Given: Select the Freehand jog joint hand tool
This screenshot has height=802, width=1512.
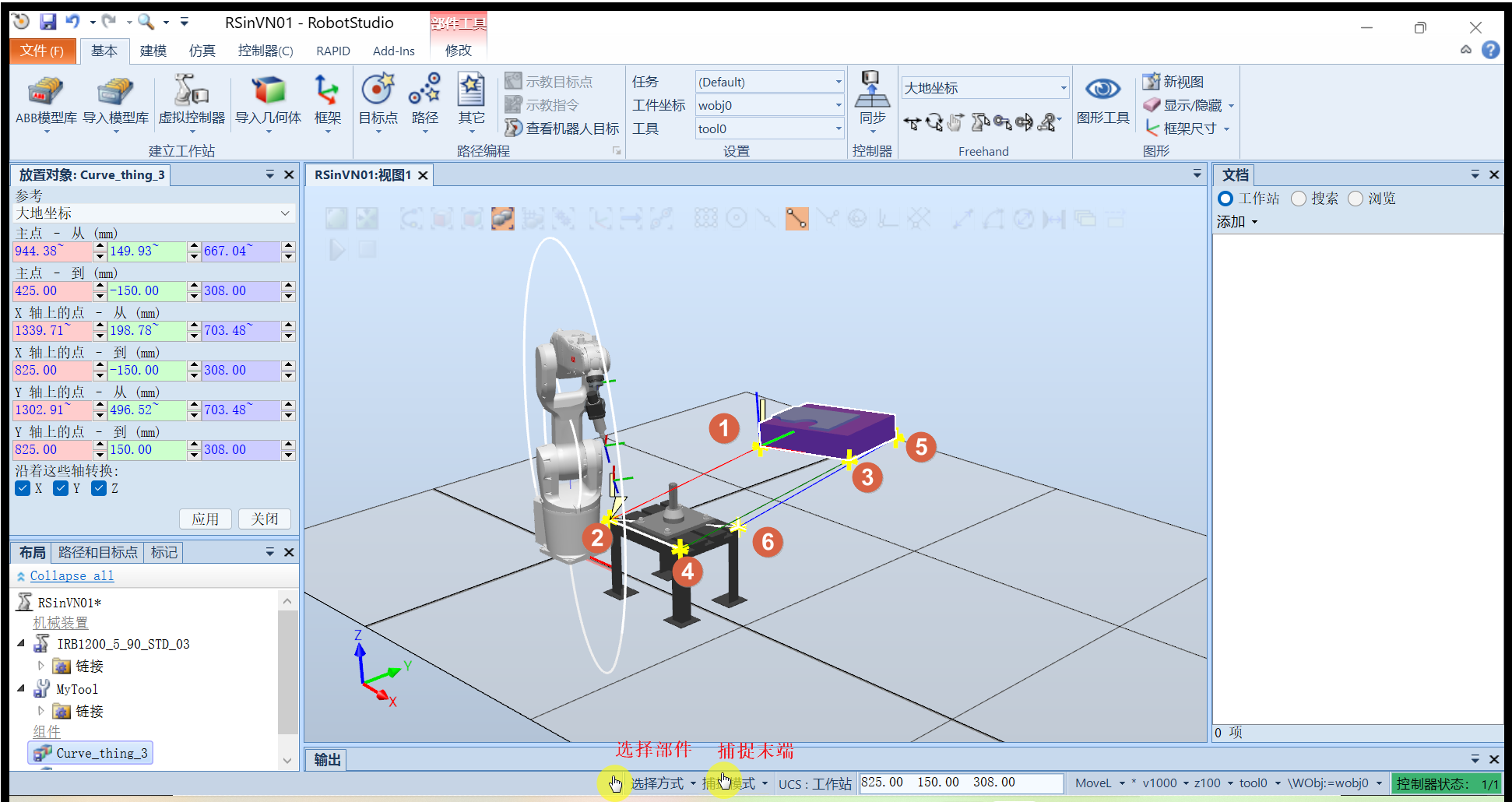Looking at the screenshot, I should pyautogui.click(x=956, y=122).
